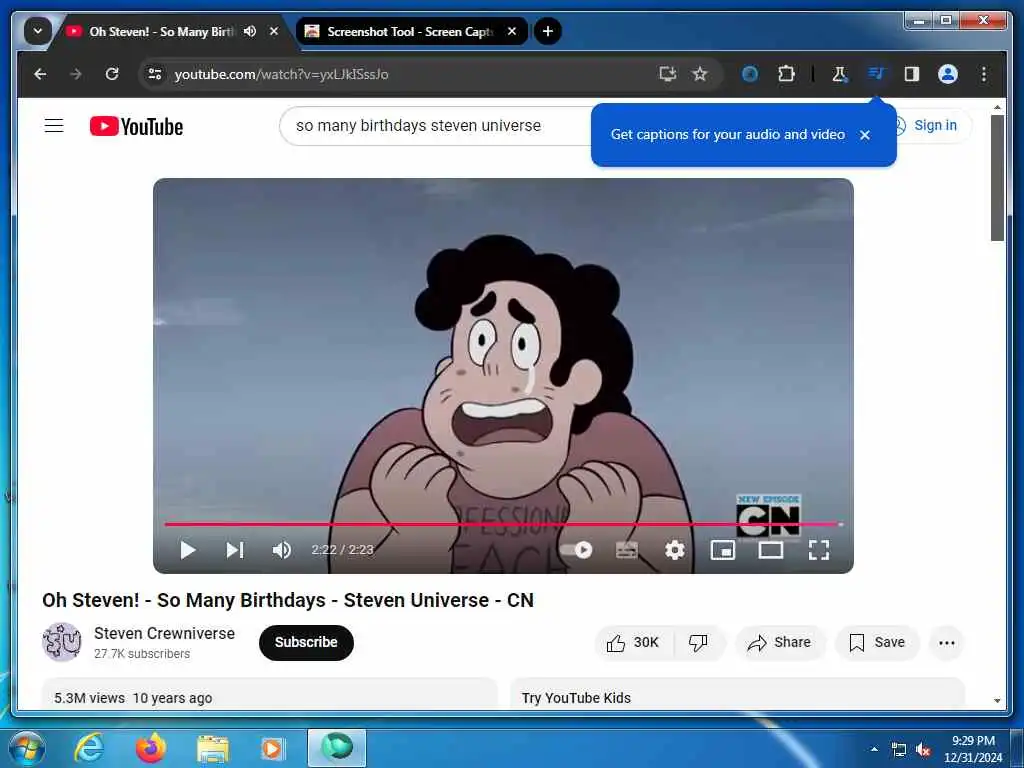Like the video (30K)
This screenshot has height=768, width=1024.
633,643
